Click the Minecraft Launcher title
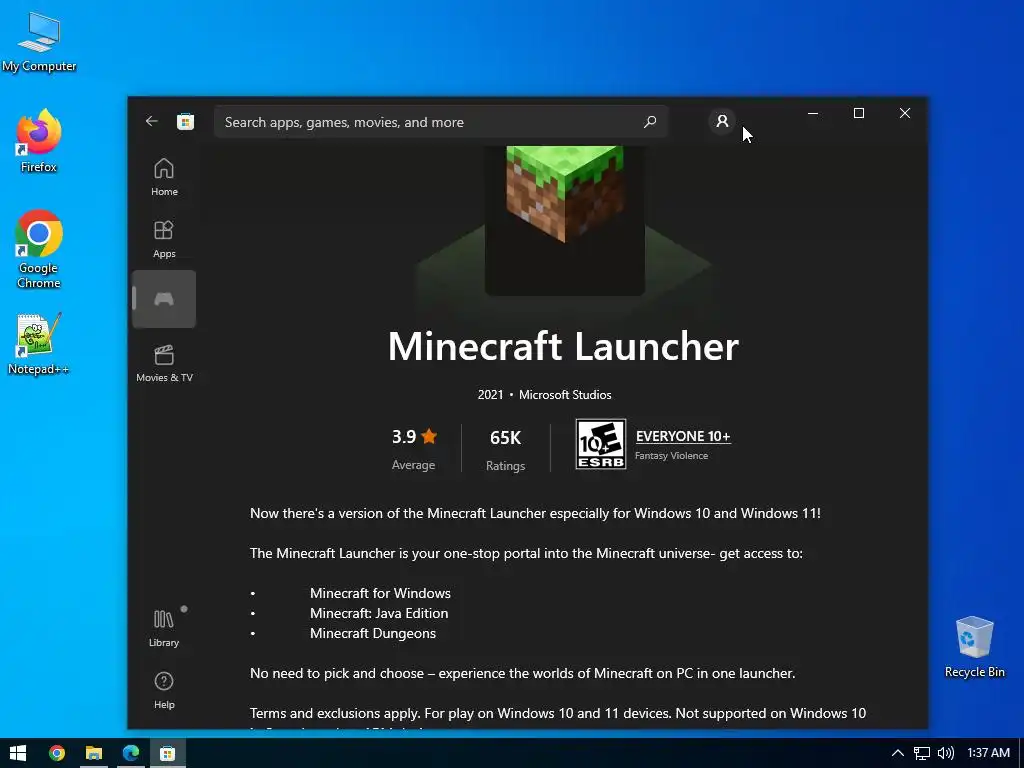Viewport: 1024px width, 768px height. 563,346
